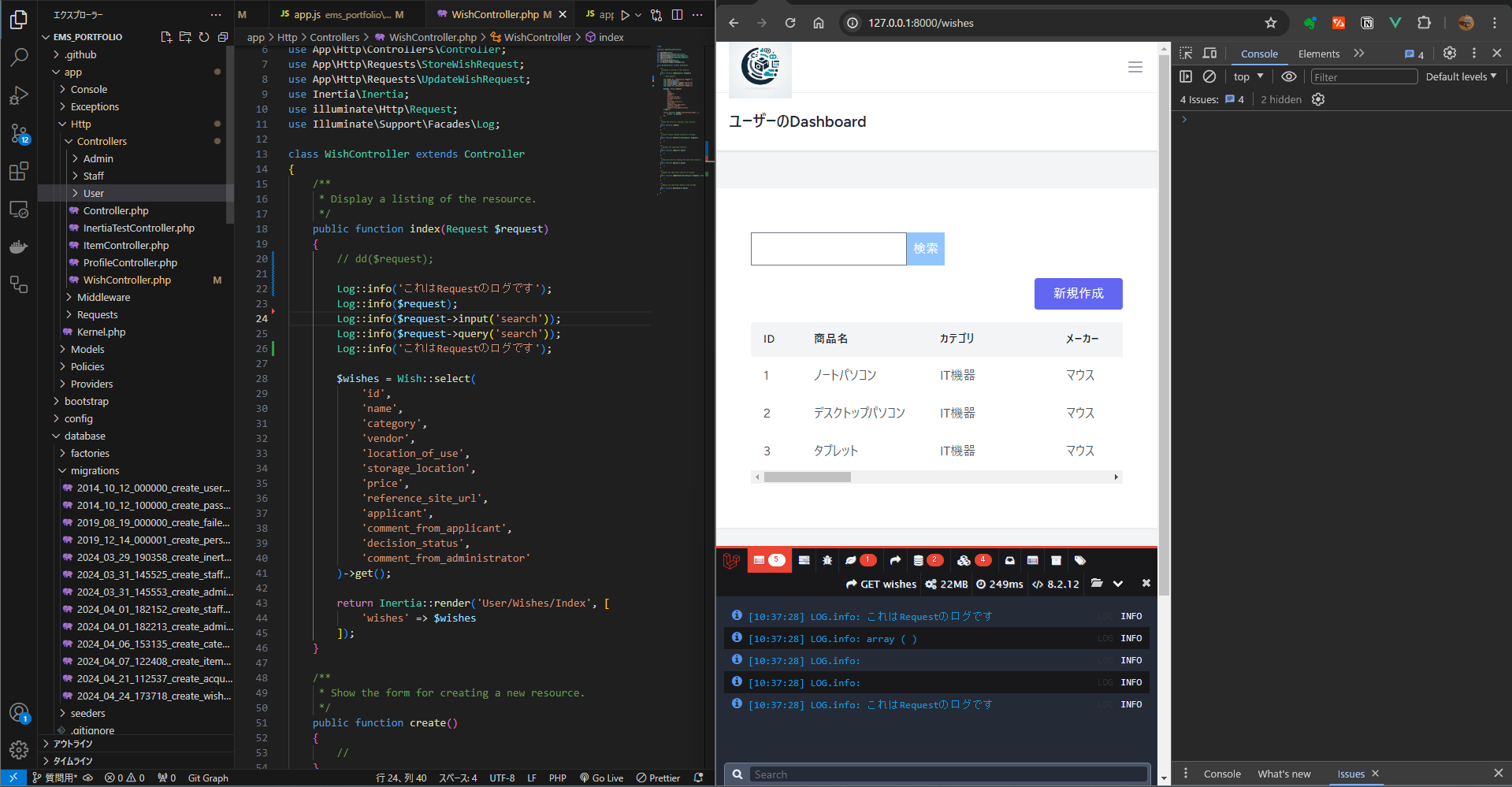The image size is (1512, 787).
Task: Clear console using the DevTools clear icon
Action: [x=1209, y=76]
